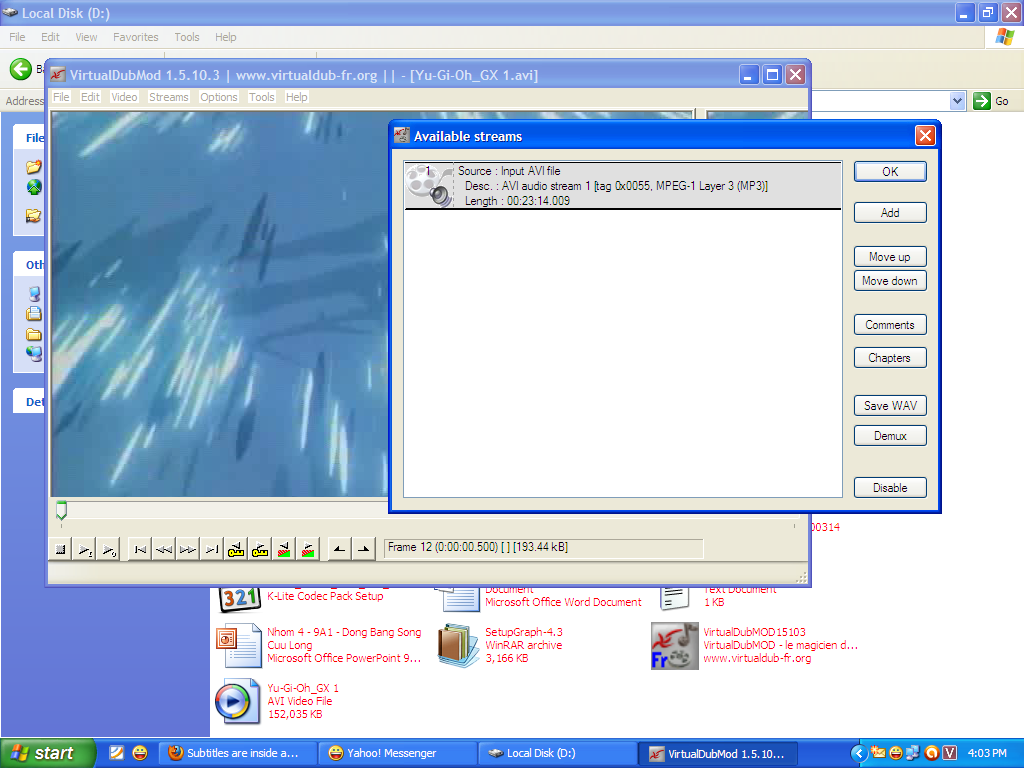Jump to the start of the video

(x=140, y=549)
